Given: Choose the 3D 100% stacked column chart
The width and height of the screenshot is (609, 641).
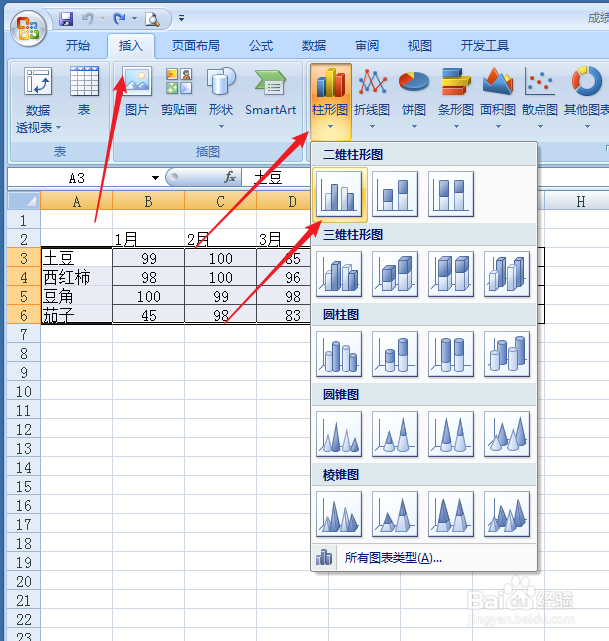Looking at the screenshot, I should click(x=451, y=274).
